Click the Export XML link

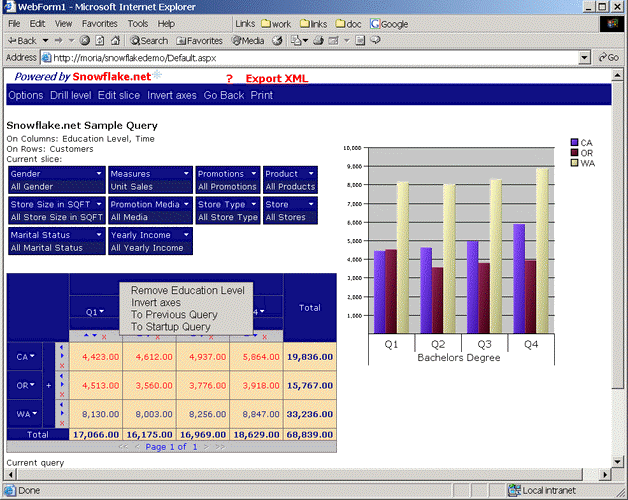coord(277,79)
